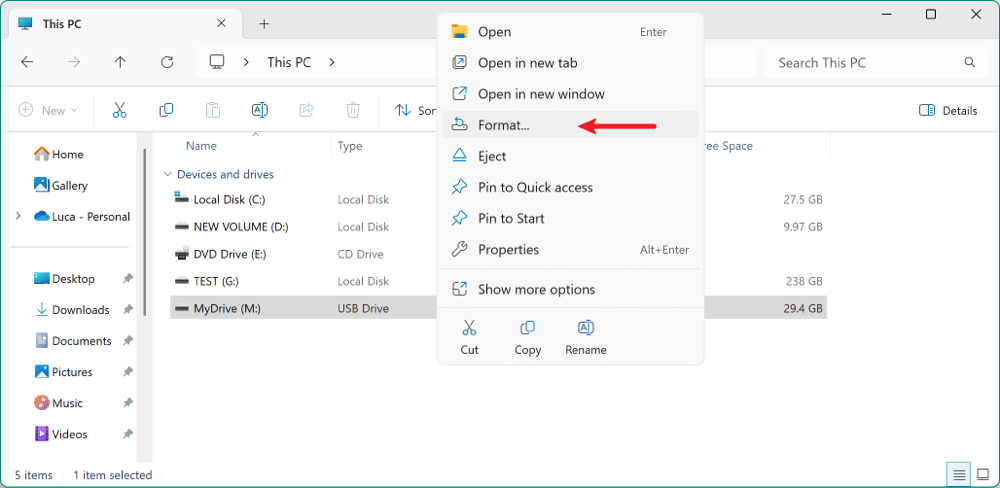Click the Search This PC field

(874, 63)
